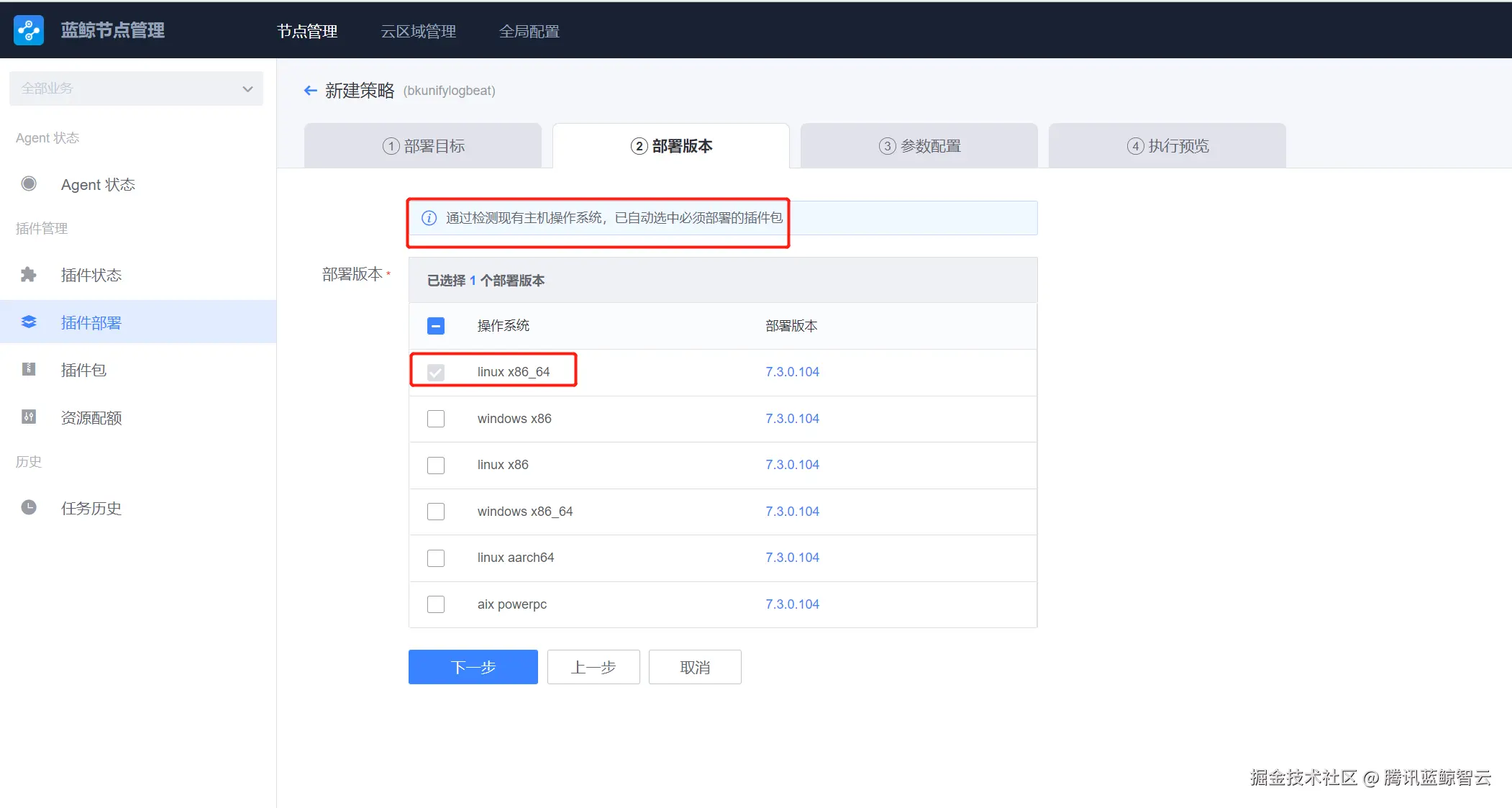
Task: Select step 2 部署版本 tab
Action: 671,146
